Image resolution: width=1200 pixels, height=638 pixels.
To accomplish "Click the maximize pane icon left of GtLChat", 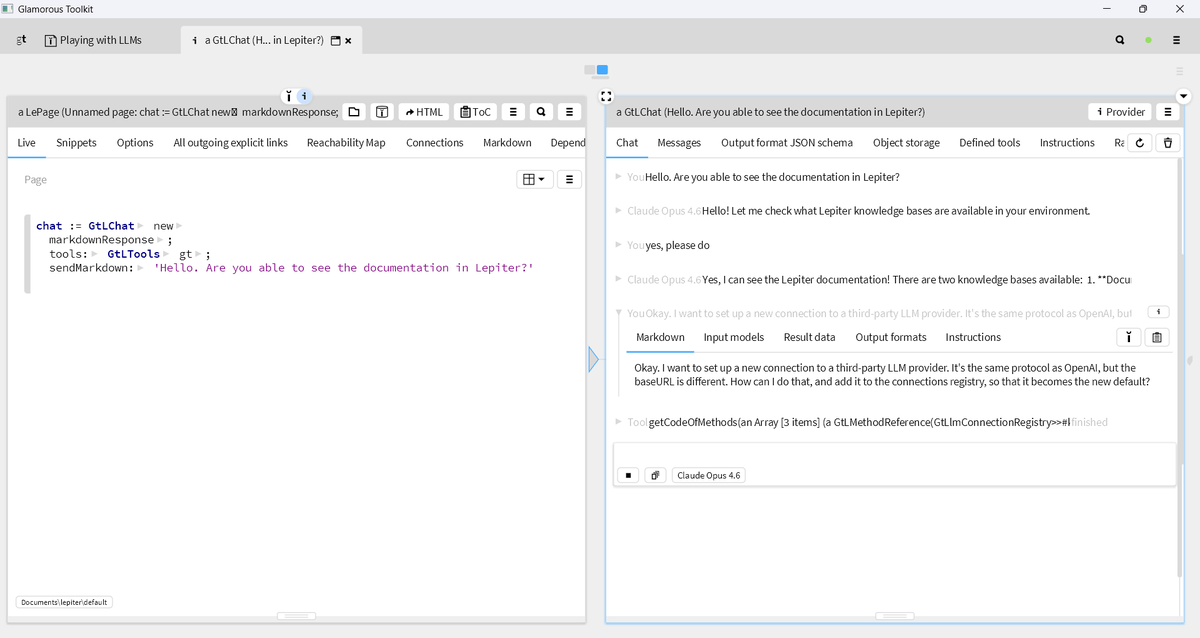I will pos(606,97).
